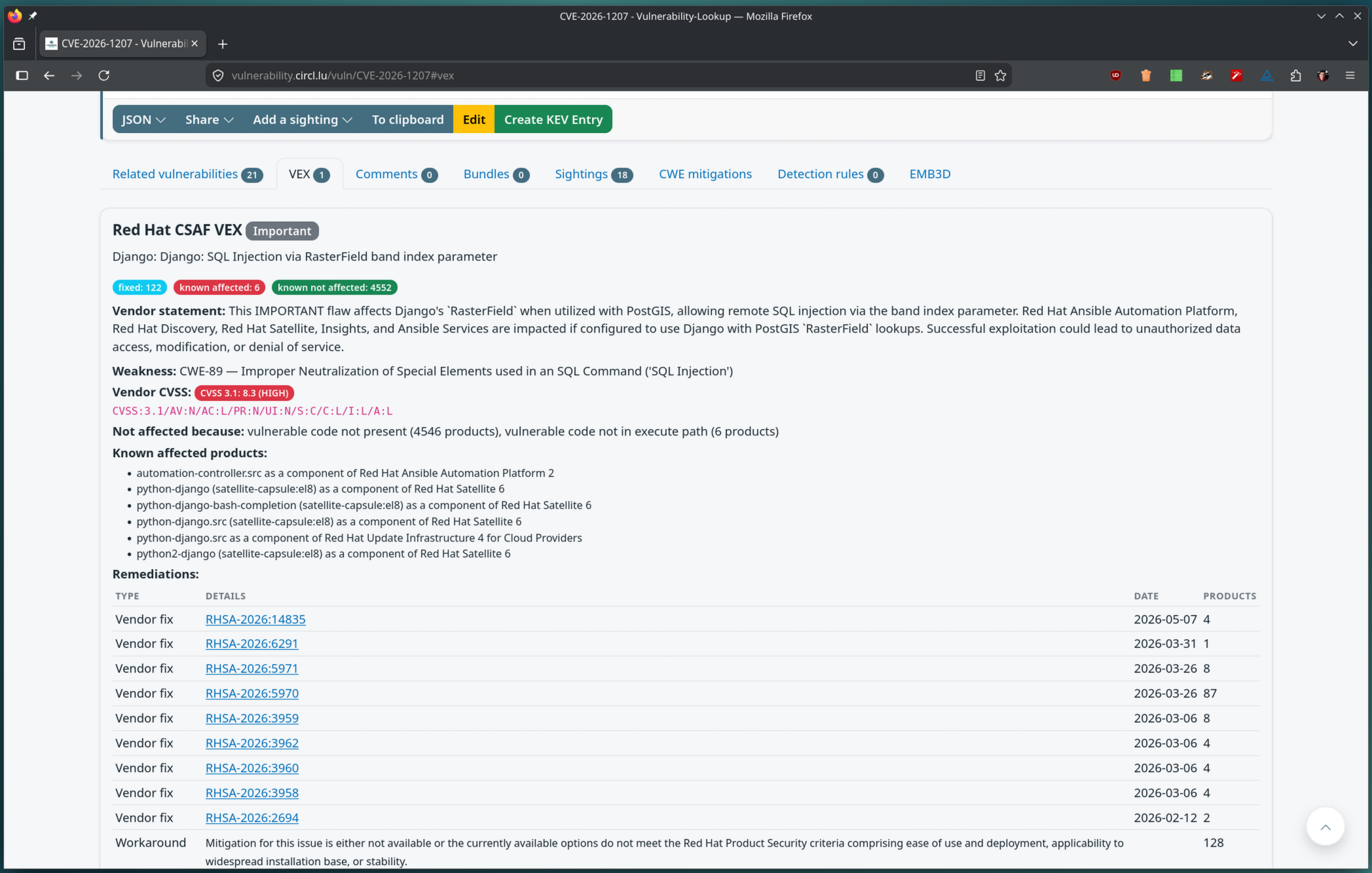Open advisory RHSA-2026:3960
Image resolution: width=1372 pixels, height=873 pixels.
pyautogui.click(x=251, y=768)
